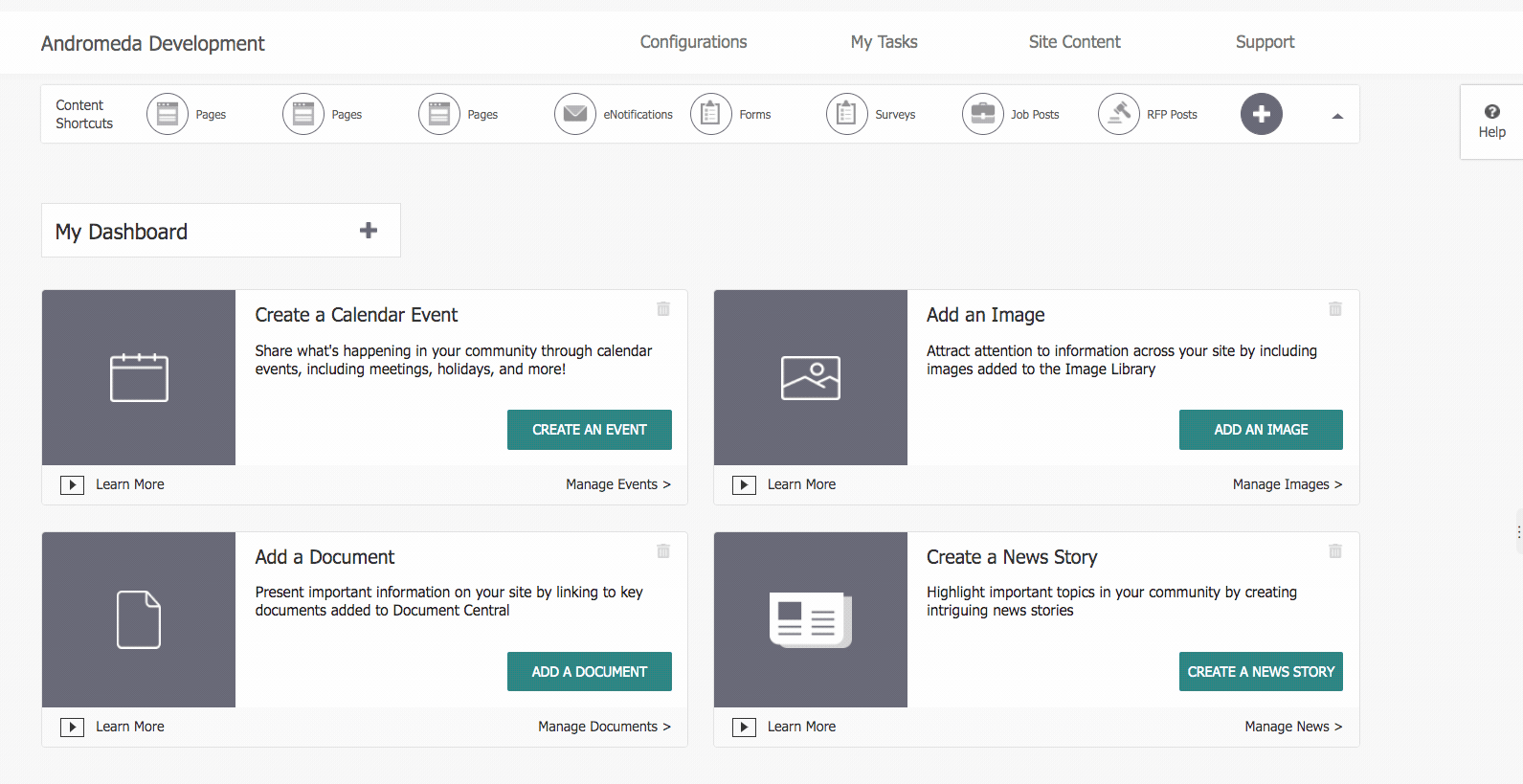
Task: Remove the Add an Image card via trash icon
Action: click(1335, 309)
